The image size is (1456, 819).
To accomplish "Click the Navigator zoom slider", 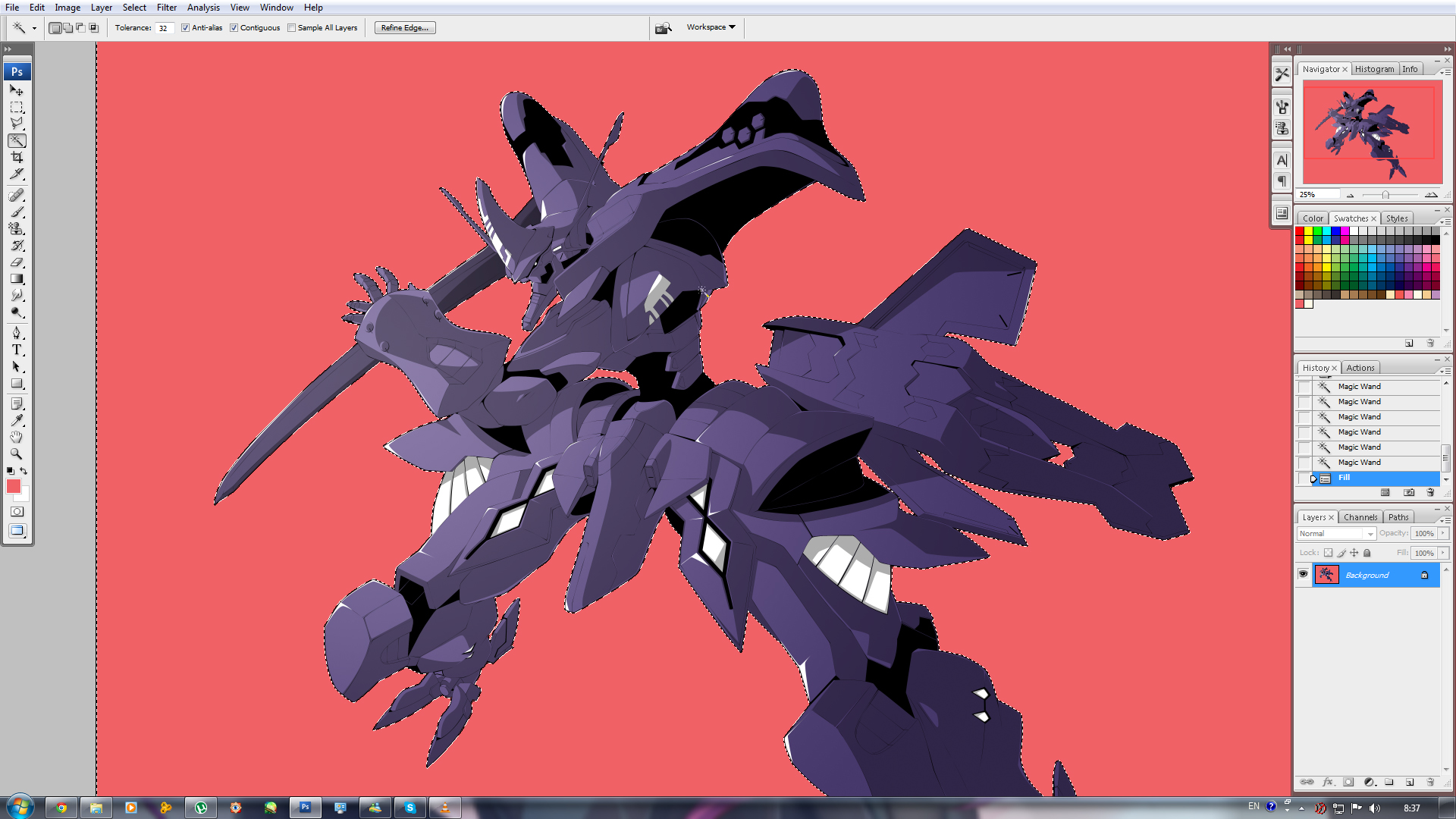I will (x=1385, y=195).
